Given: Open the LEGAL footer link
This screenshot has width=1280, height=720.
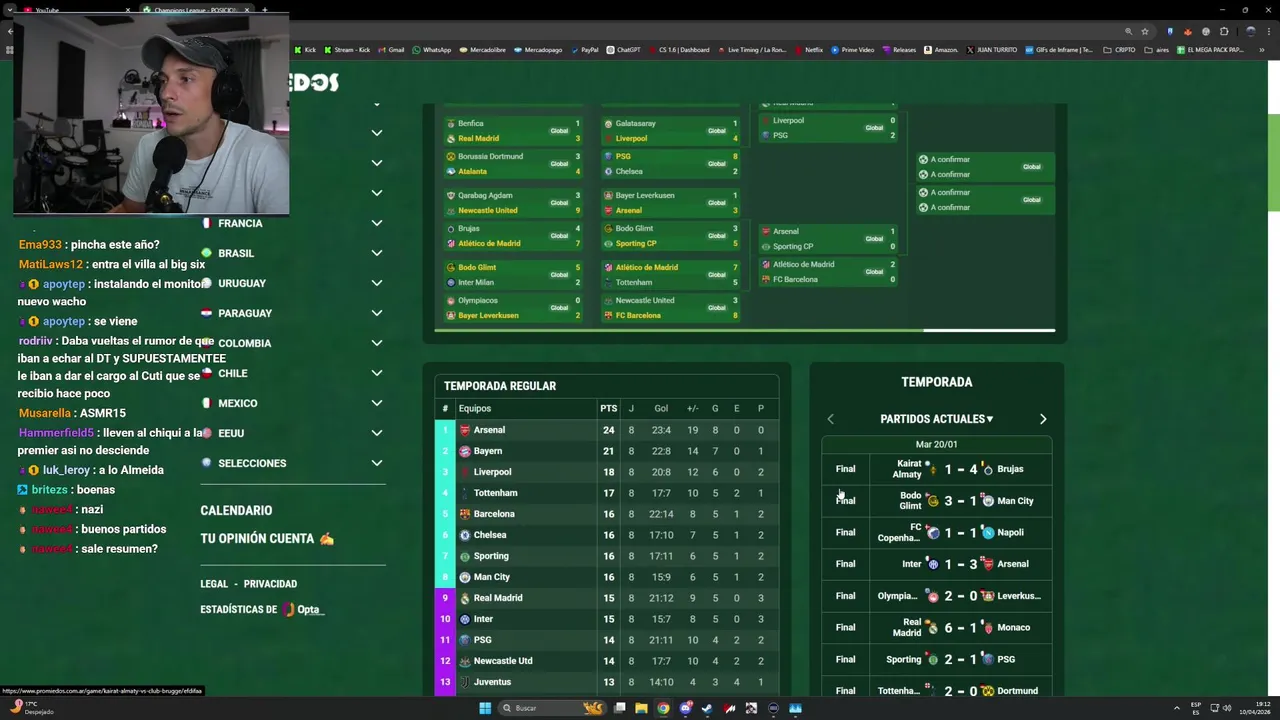Looking at the screenshot, I should pos(214,584).
